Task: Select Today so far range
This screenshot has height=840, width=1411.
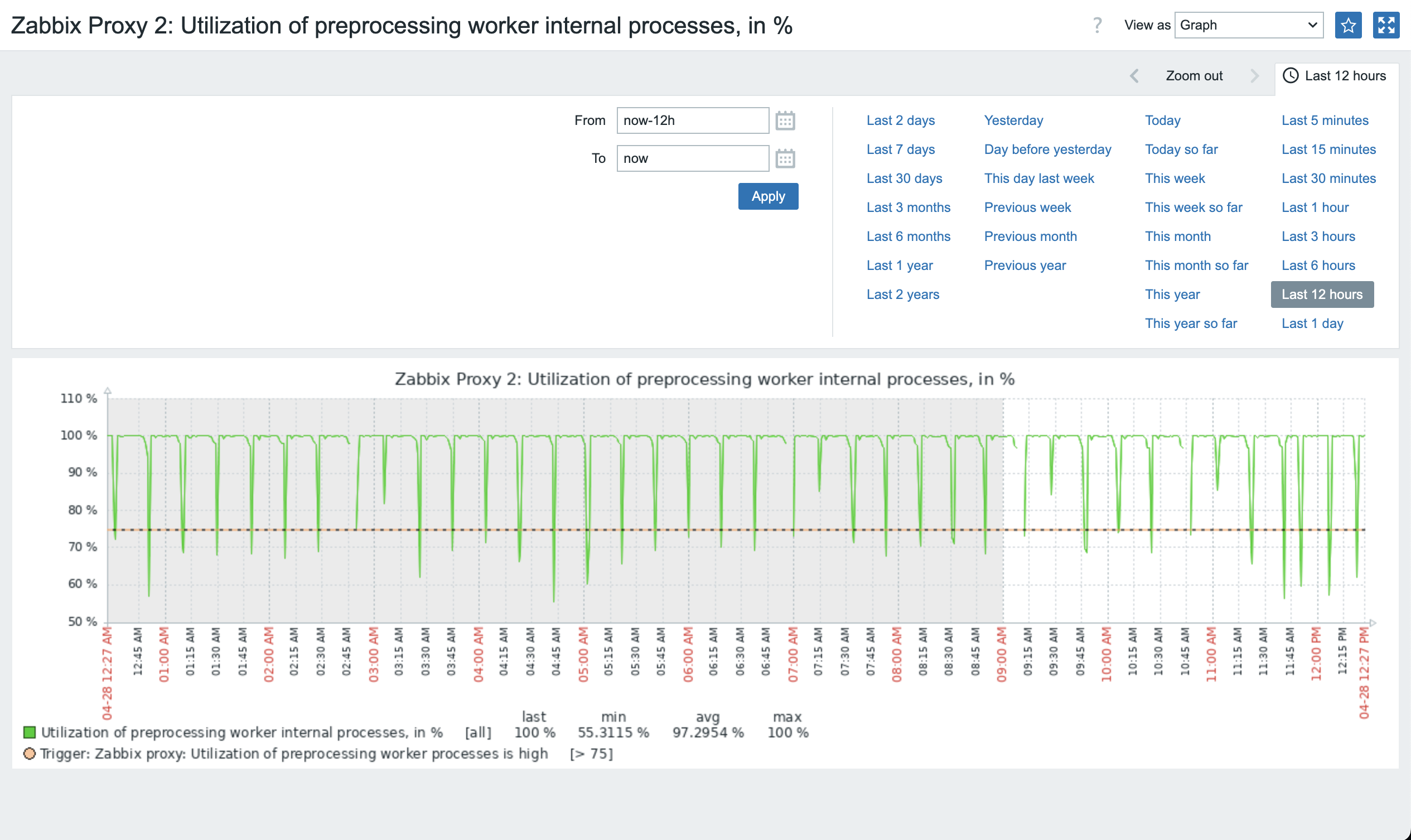Action: (1181, 149)
